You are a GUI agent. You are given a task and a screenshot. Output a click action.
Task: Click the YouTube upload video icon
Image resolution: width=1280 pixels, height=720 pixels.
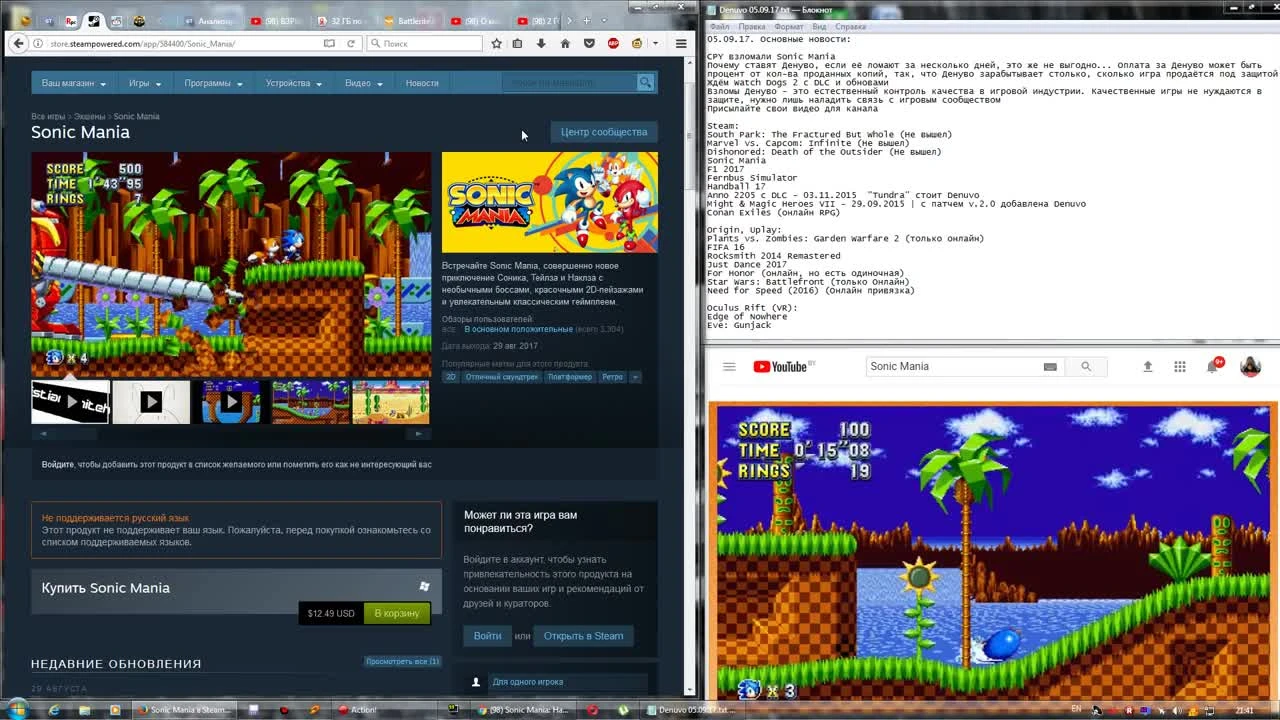1148,366
